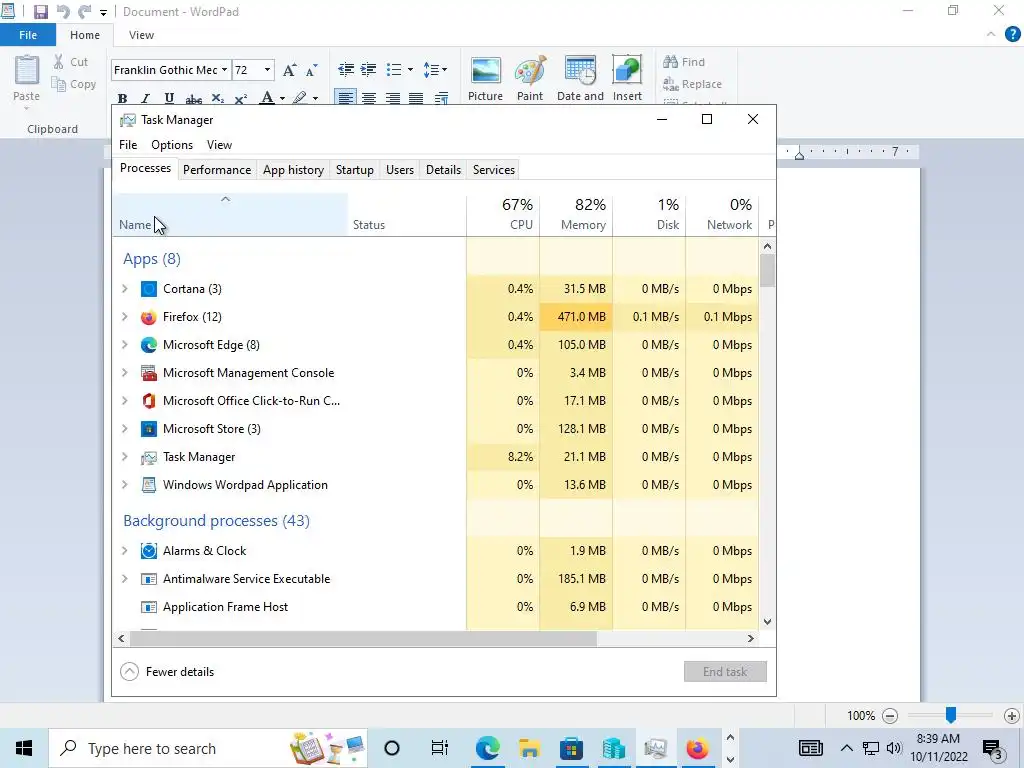This screenshot has height=768, width=1024.
Task: Click the Redo icon in WordPad title bar
Action: coord(84,12)
